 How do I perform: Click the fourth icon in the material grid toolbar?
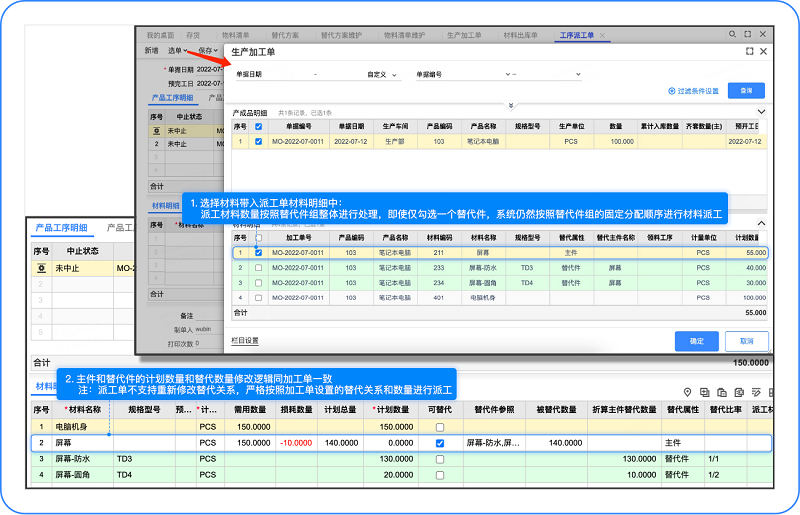[x=739, y=392]
